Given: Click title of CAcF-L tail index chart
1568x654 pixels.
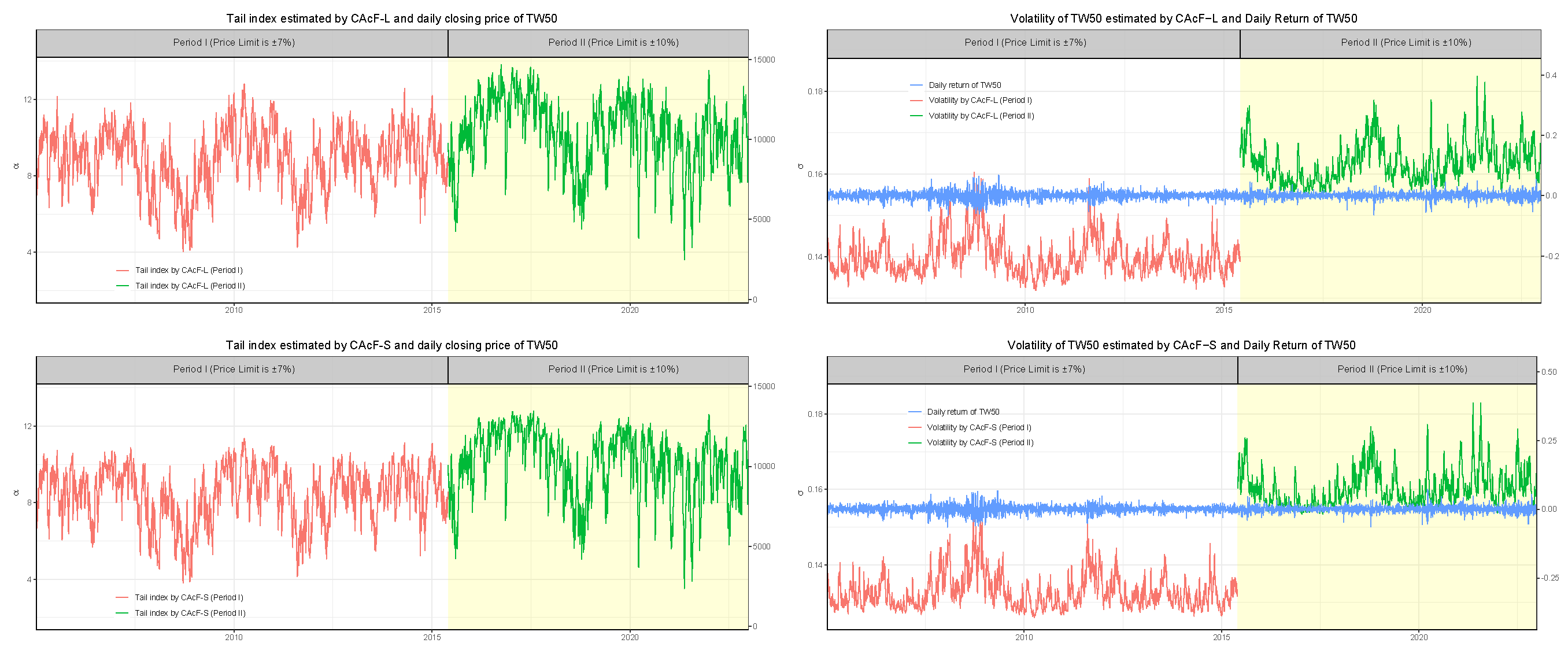Looking at the screenshot, I should 391,19.
